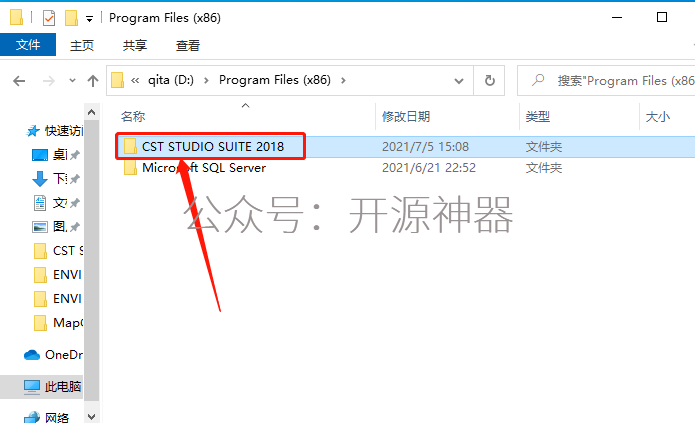Click the sidebar scrollbar down arrow
The width and height of the screenshot is (695, 423).
click(91, 417)
